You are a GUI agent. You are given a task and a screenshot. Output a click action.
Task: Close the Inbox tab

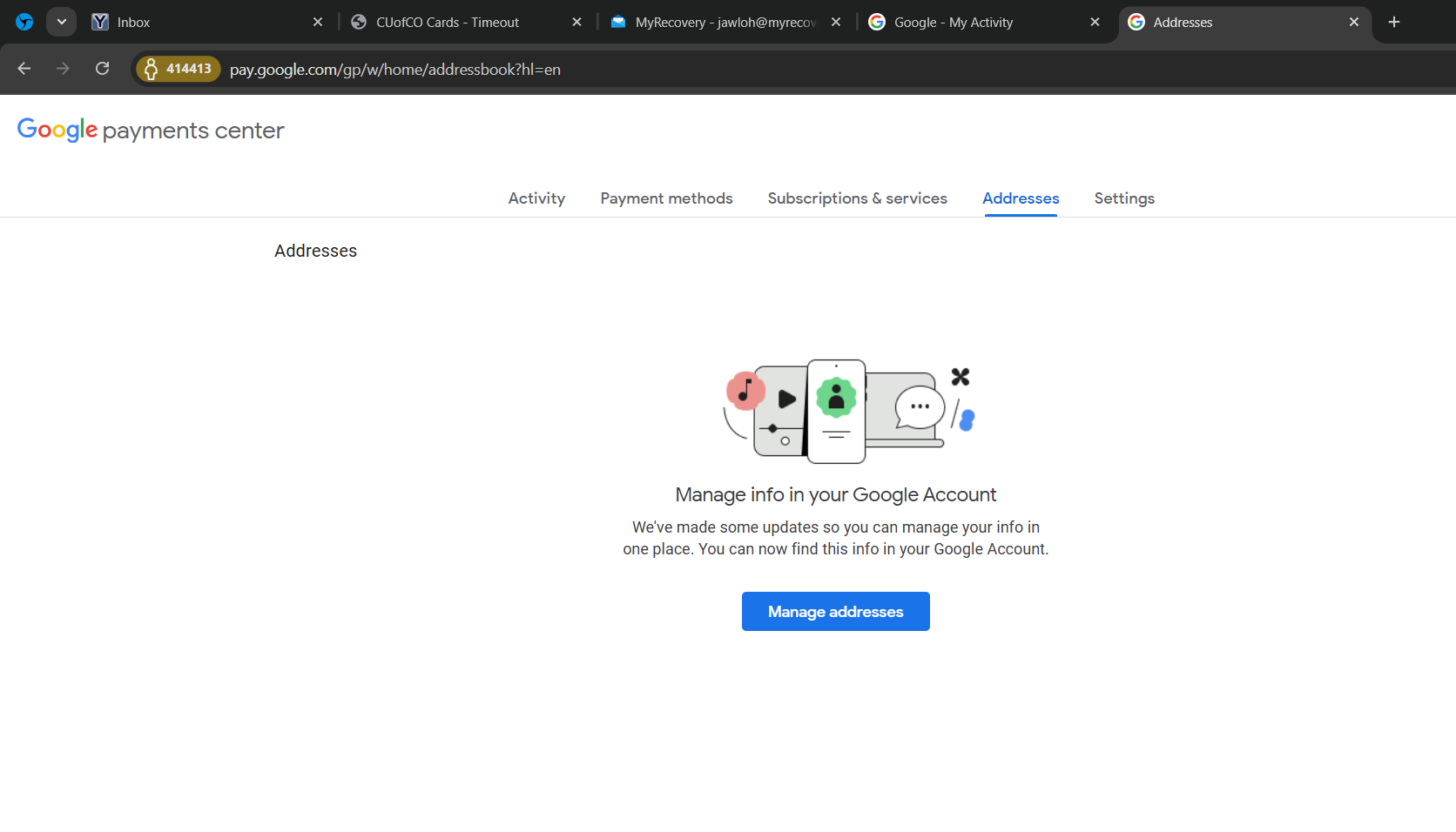(318, 22)
